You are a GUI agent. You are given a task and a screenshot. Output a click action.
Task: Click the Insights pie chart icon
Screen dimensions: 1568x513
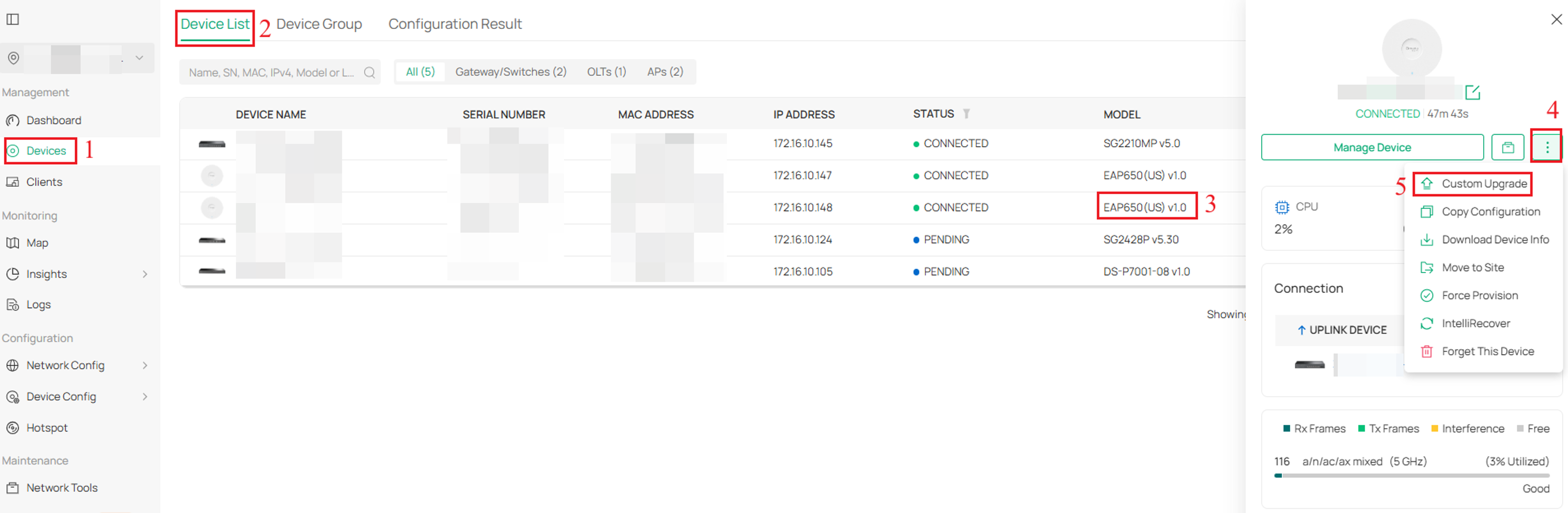coord(13,274)
